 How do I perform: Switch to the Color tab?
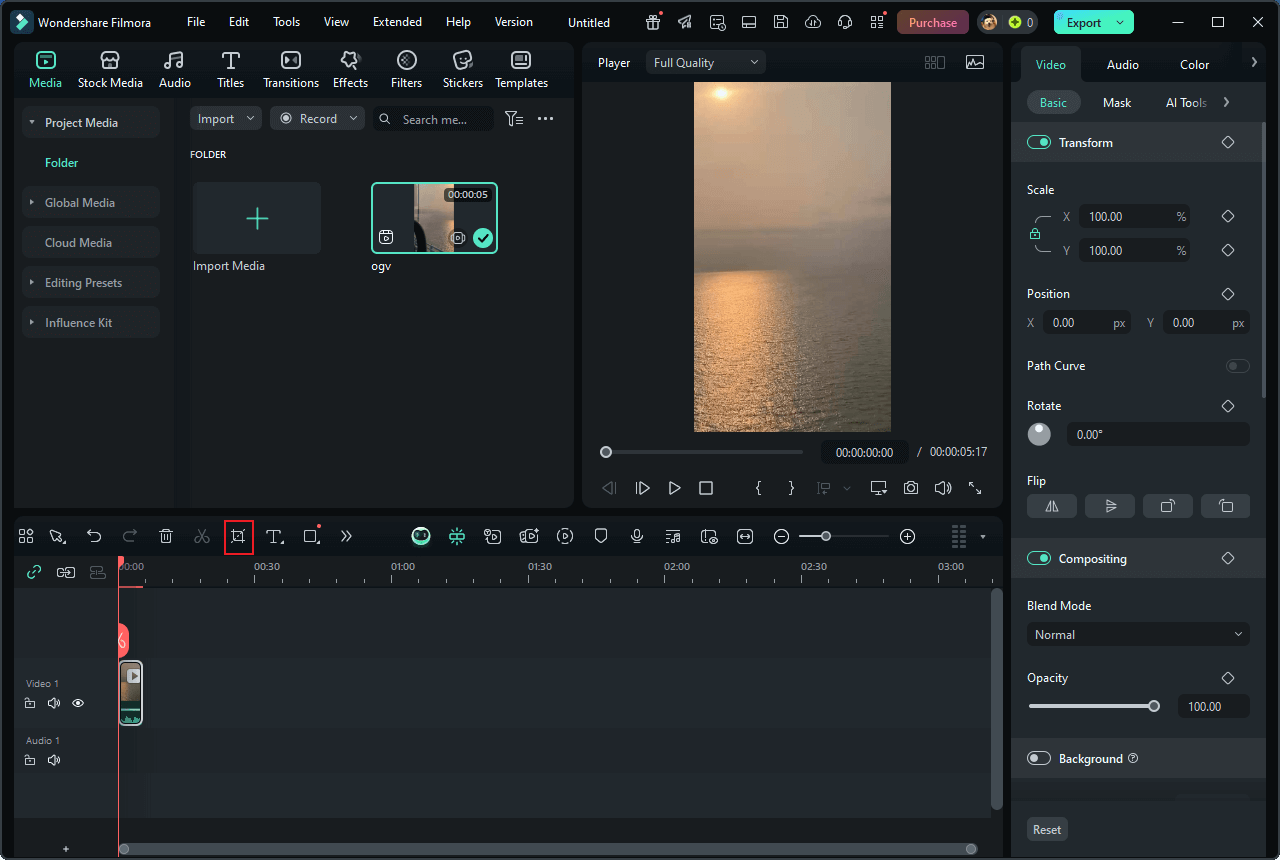(1194, 65)
